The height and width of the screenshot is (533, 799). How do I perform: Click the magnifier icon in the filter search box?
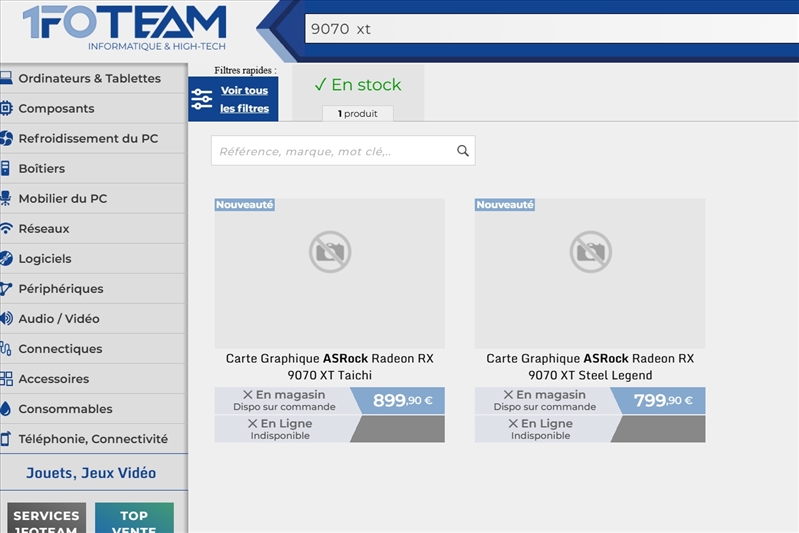[x=462, y=151]
